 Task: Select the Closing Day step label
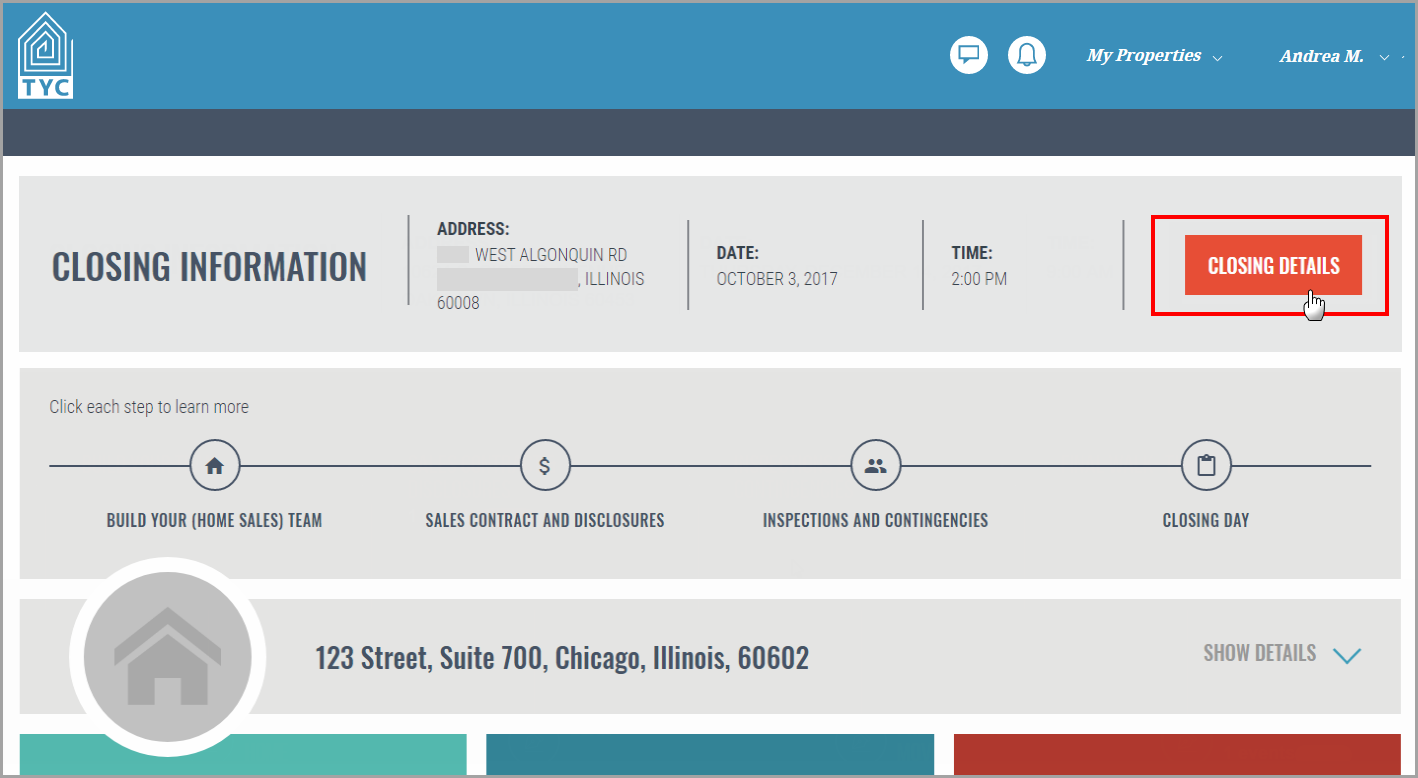[x=1205, y=520]
